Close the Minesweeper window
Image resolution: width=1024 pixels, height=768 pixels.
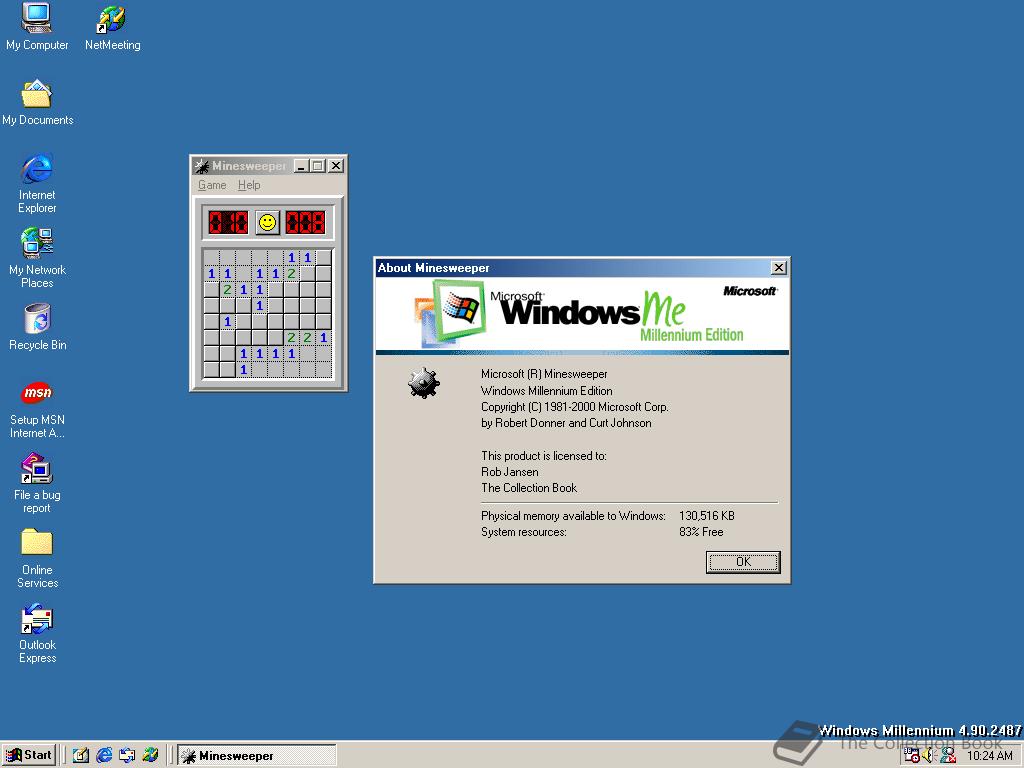336,166
